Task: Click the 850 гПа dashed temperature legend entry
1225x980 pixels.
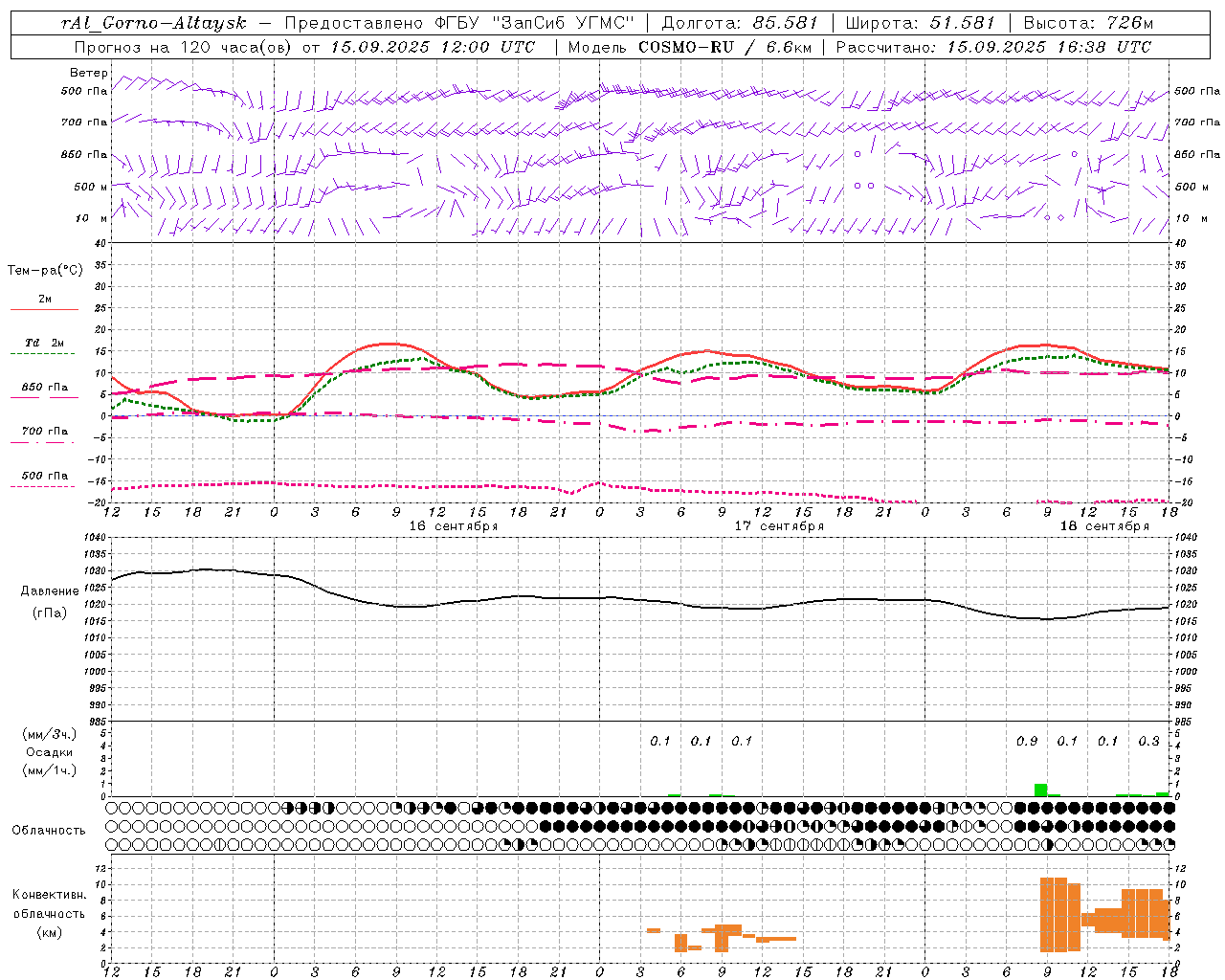Action: point(44,390)
